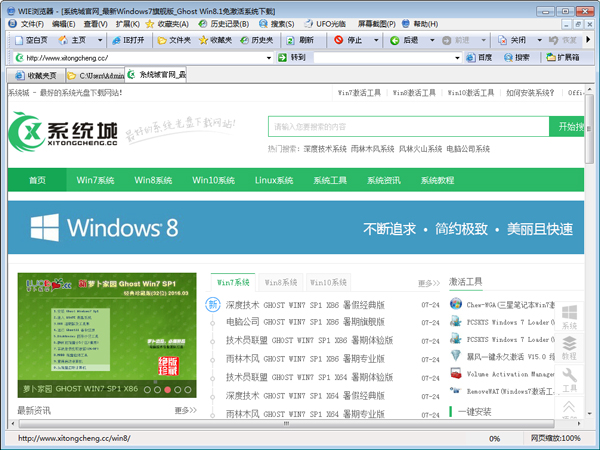Open the 停止 dropdown arrow

[376, 40]
